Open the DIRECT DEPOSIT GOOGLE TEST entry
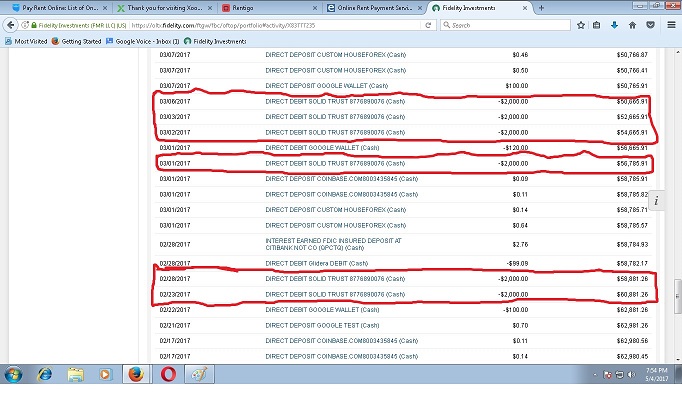The height and width of the screenshot is (402, 682). point(322,325)
